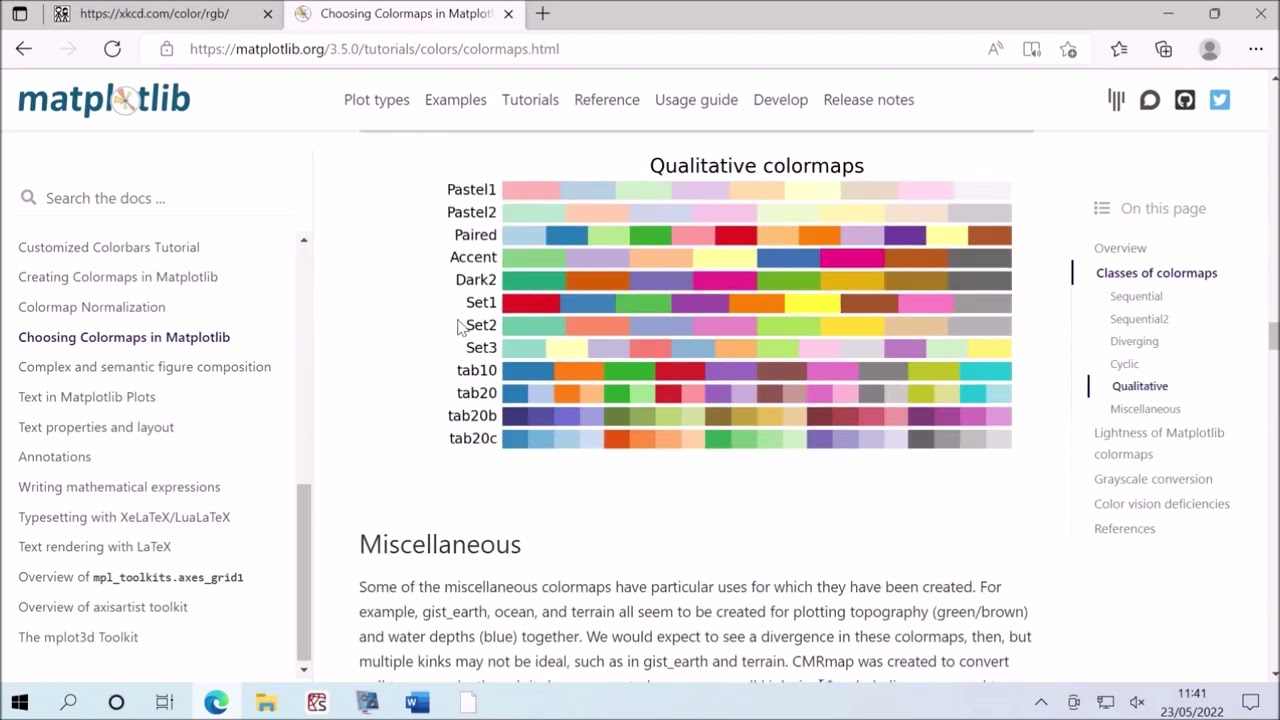The height and width of the screenshot is (720, 1280).
Task: Open Complex and semantic figure composition
Action: point(144,367)
